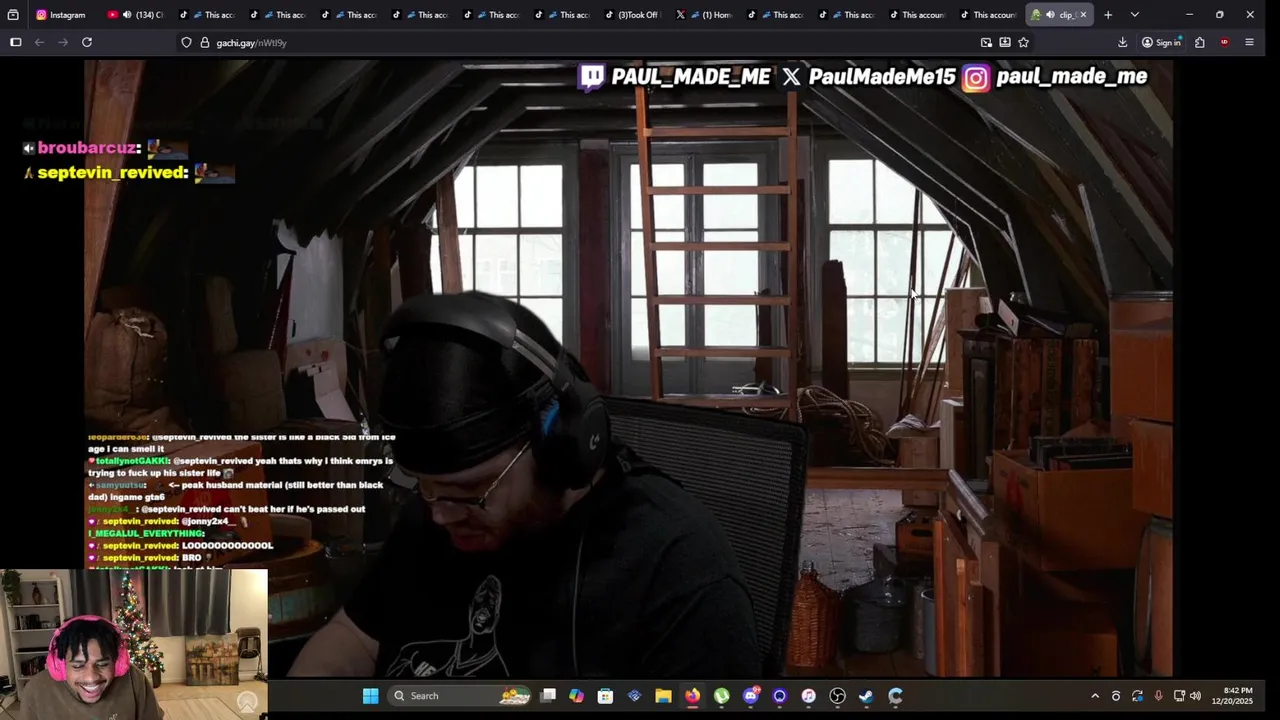Open the Firefox hamburger application menu

pyautogui.click(x=1249, y=42)
